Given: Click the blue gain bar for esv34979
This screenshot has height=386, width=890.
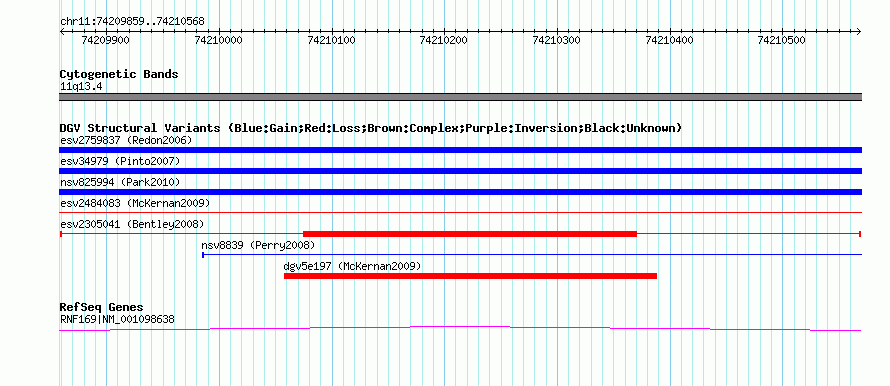Looking at the screenshot, I should [460, 171].
